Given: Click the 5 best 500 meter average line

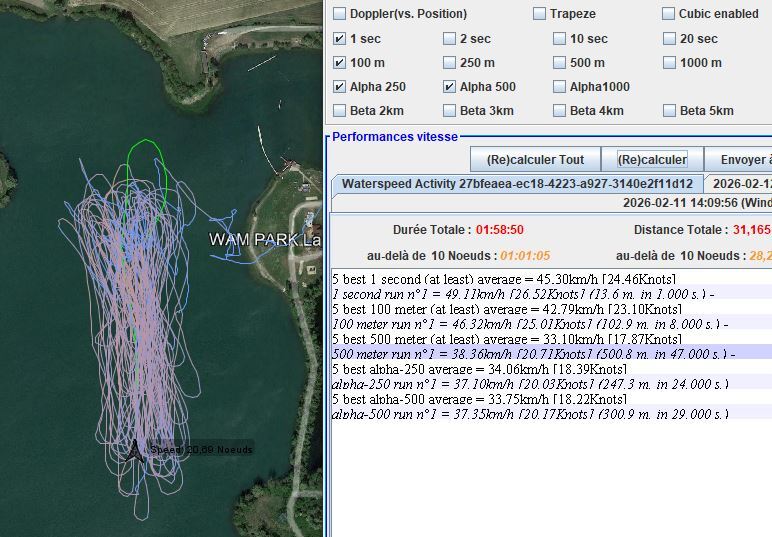Looking at the screenshot, I should point(551,339).
